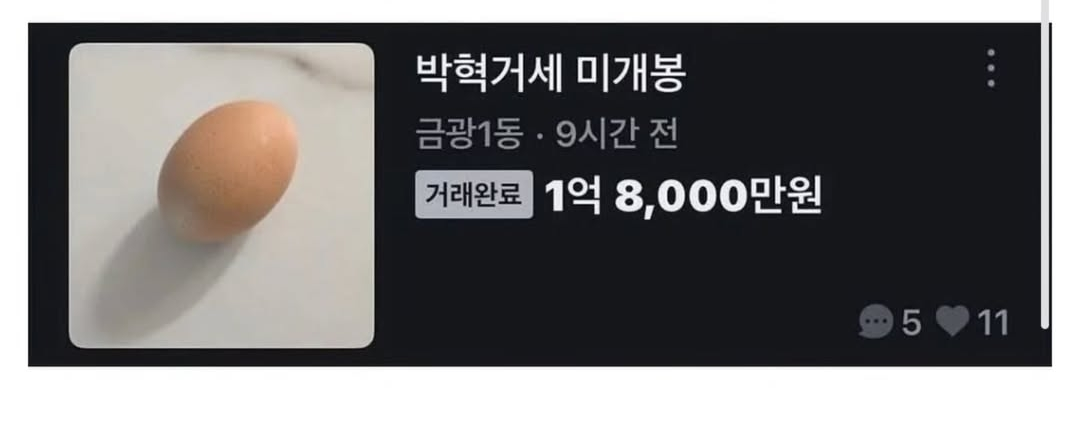The width and height of the screenshot is (1080, 429).
Task: Click the 1억 portion of the price
Action: (x=572, y=196)
